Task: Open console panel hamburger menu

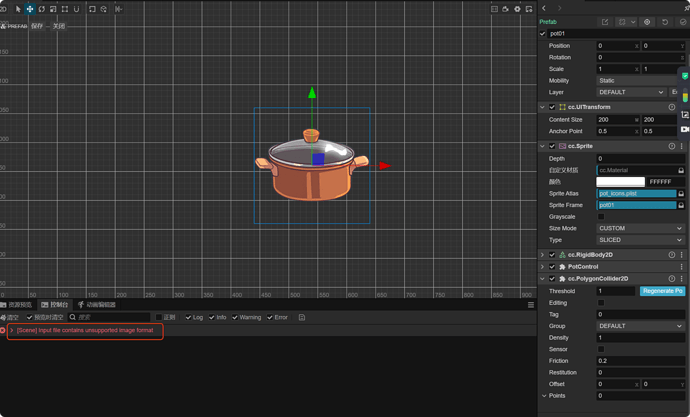Action: pyautogui.click(x=531, y=305)
